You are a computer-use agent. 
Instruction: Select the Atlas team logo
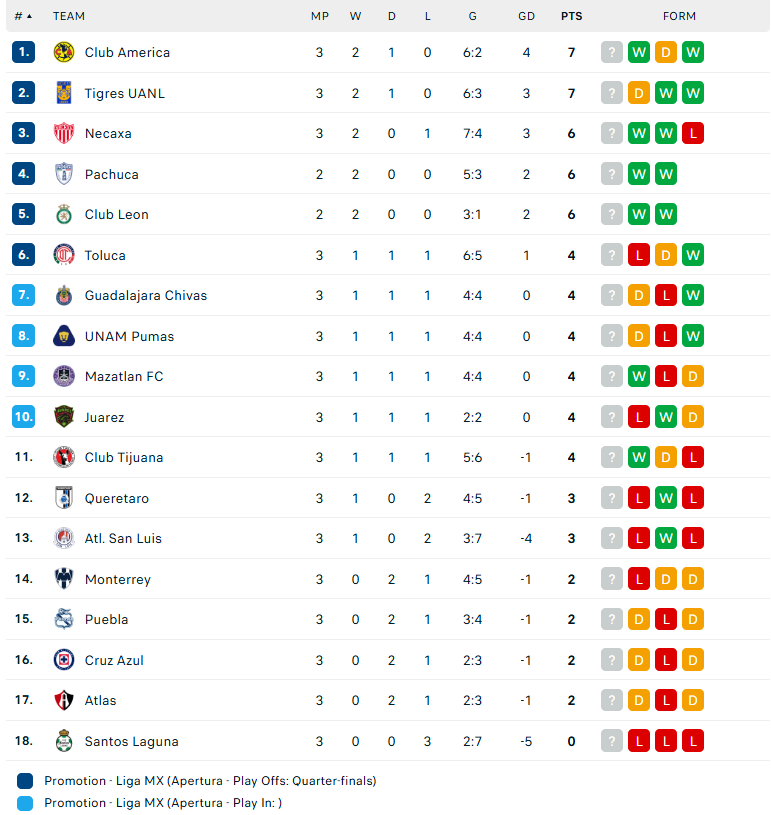point(64,700)
